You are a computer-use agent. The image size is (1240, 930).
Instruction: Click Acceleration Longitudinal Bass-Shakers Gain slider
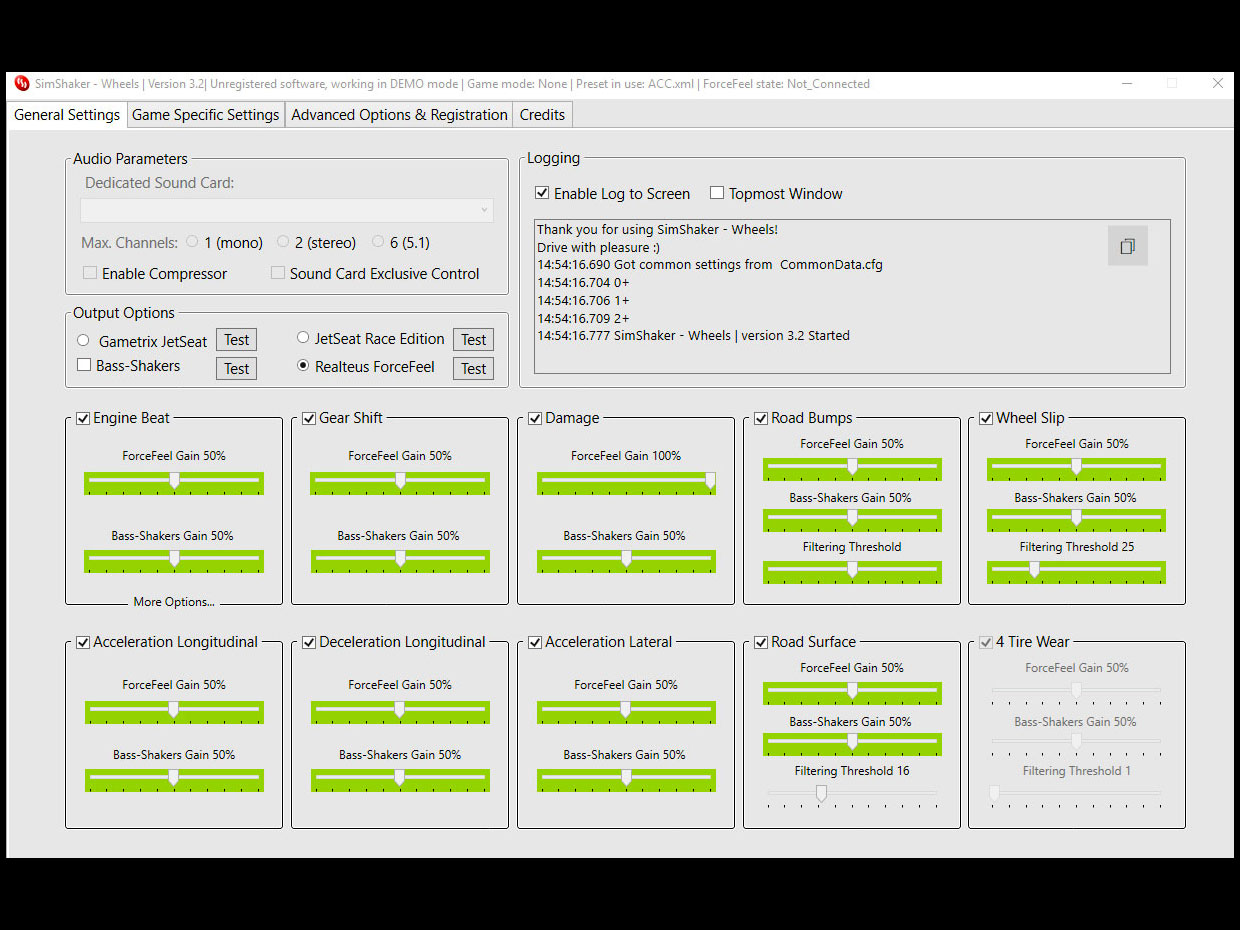tap(174, 780)
